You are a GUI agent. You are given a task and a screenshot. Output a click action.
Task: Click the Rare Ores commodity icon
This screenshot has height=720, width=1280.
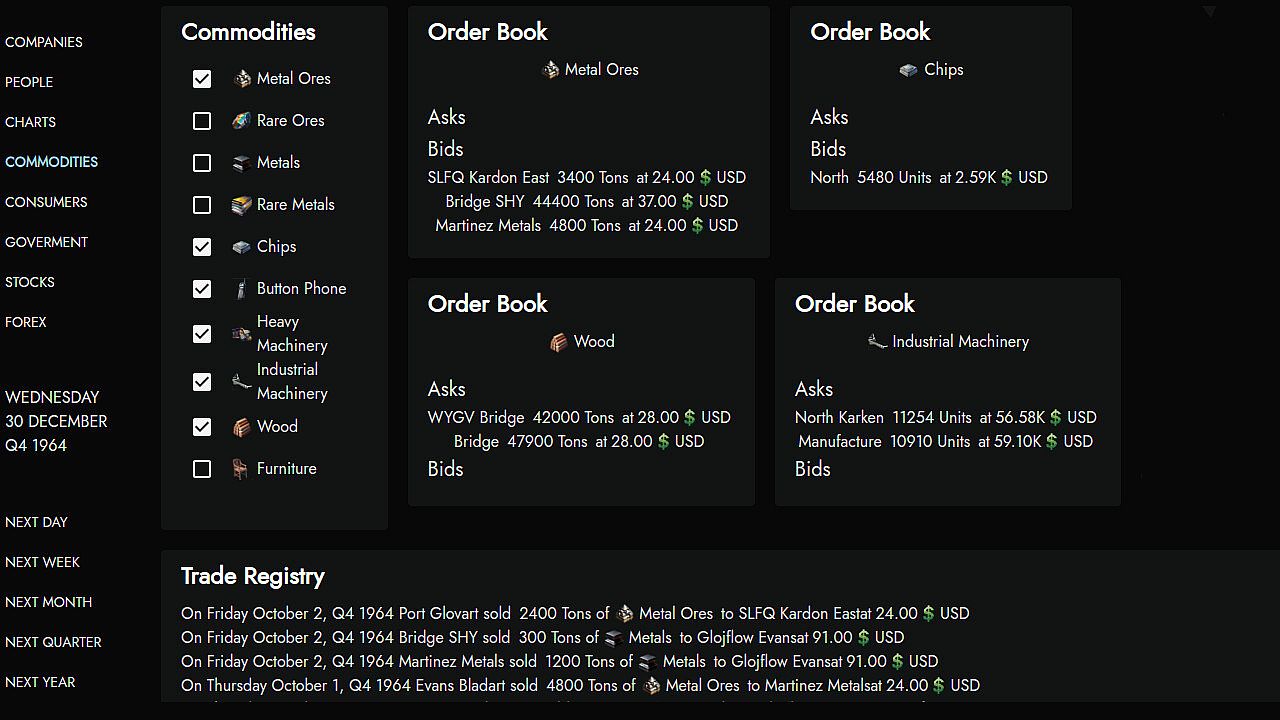pyautogui.click(x=241, y=121)
